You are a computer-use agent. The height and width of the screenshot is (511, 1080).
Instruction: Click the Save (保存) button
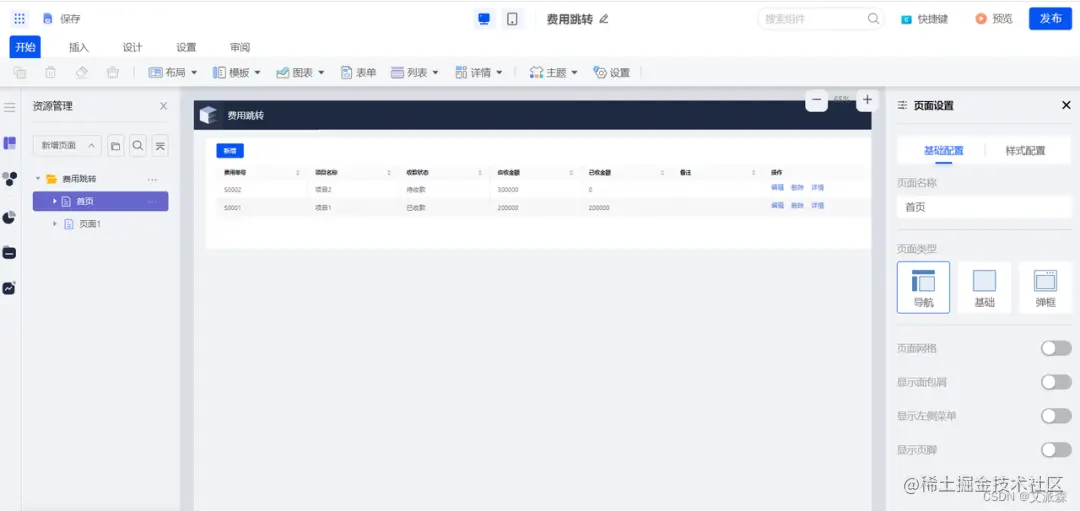pos(62,19)
